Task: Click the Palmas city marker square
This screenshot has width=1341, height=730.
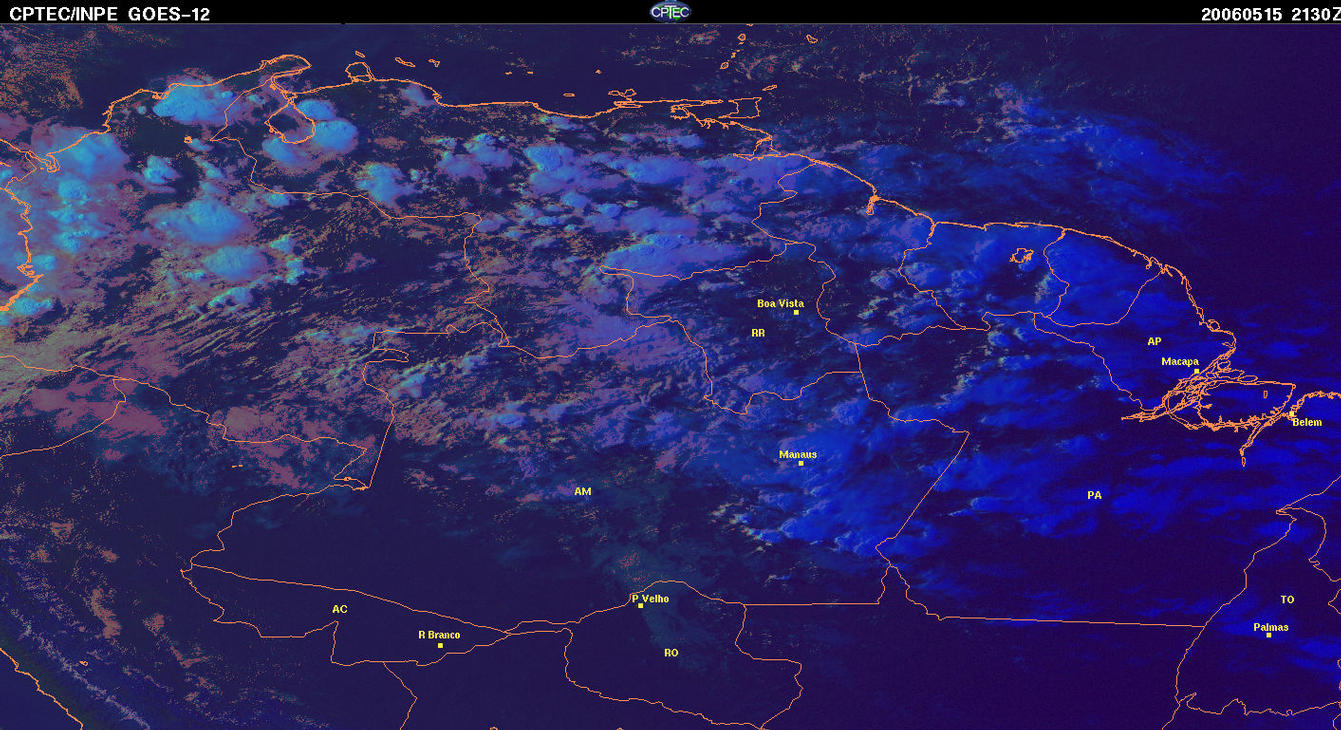Action: 1268,636
